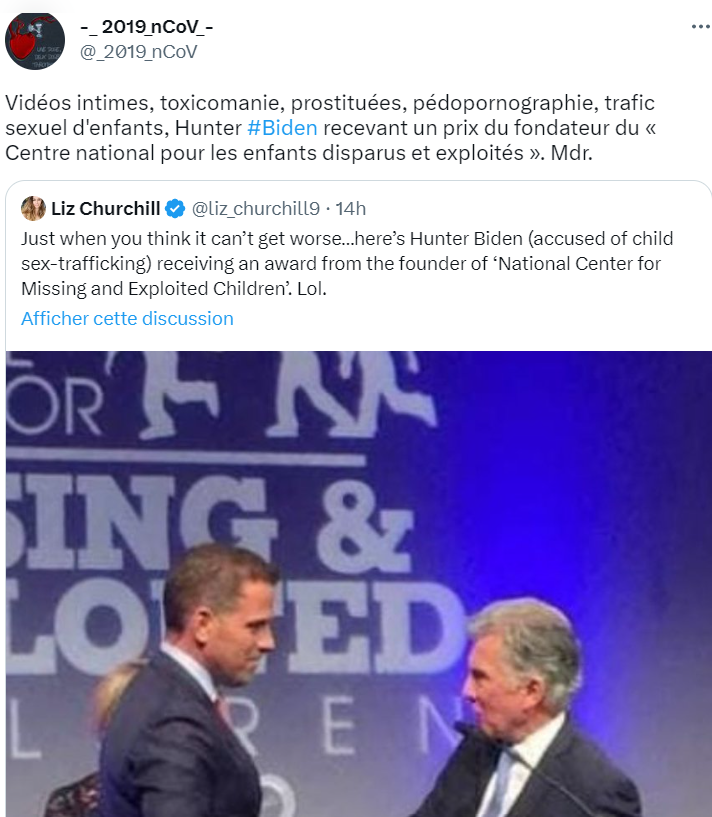Click "Afficher cette discussion" link
Image resolution: width=712 pixels, height=817 pixels.
click(x=127, y=319)
